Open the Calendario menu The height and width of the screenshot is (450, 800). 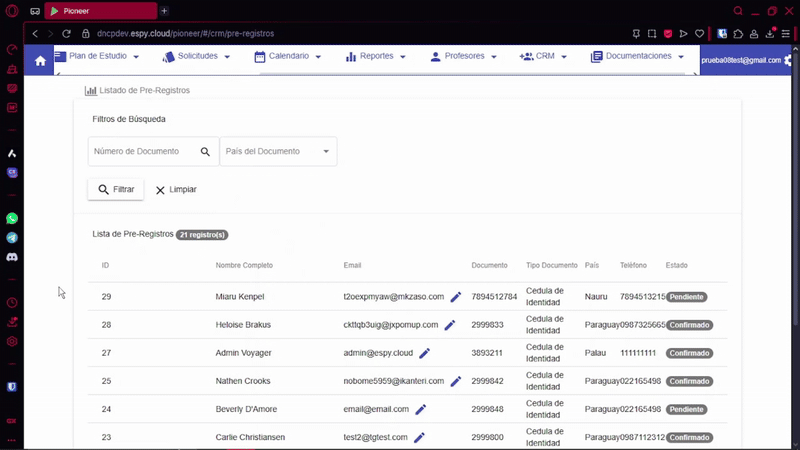[x=287, y=57]
